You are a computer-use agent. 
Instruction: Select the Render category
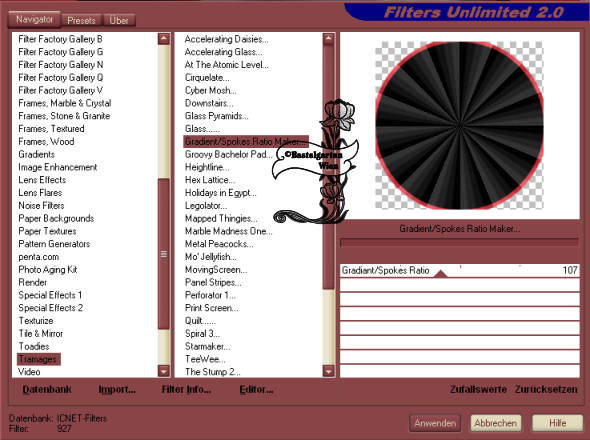pyautogui.click(x=33, y=282)
